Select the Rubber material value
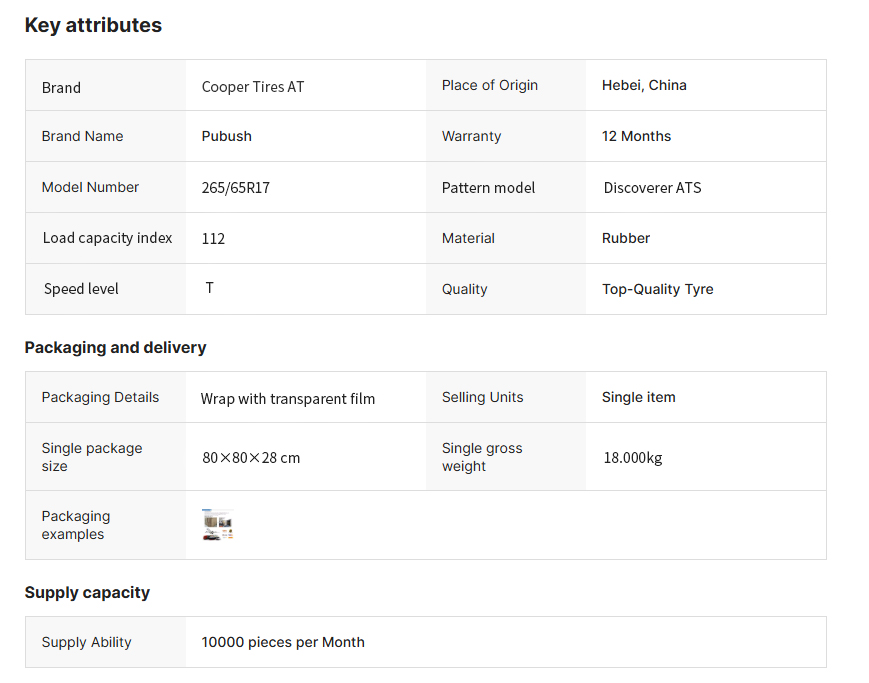Image resolution: width=869 pixels, height=683 pixels. (626, 238)
